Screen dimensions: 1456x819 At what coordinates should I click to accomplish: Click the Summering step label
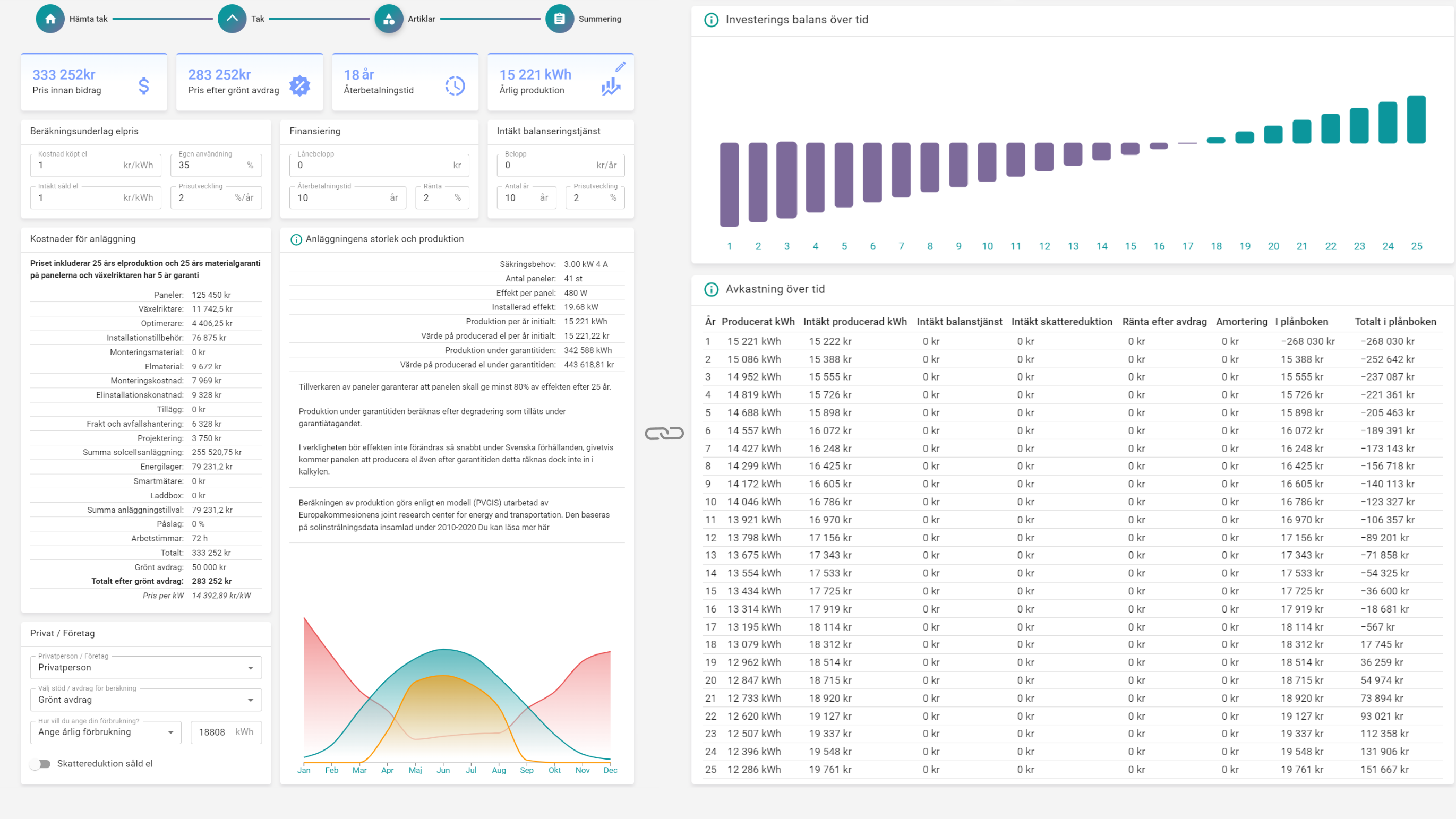click(x=599, y=19)
